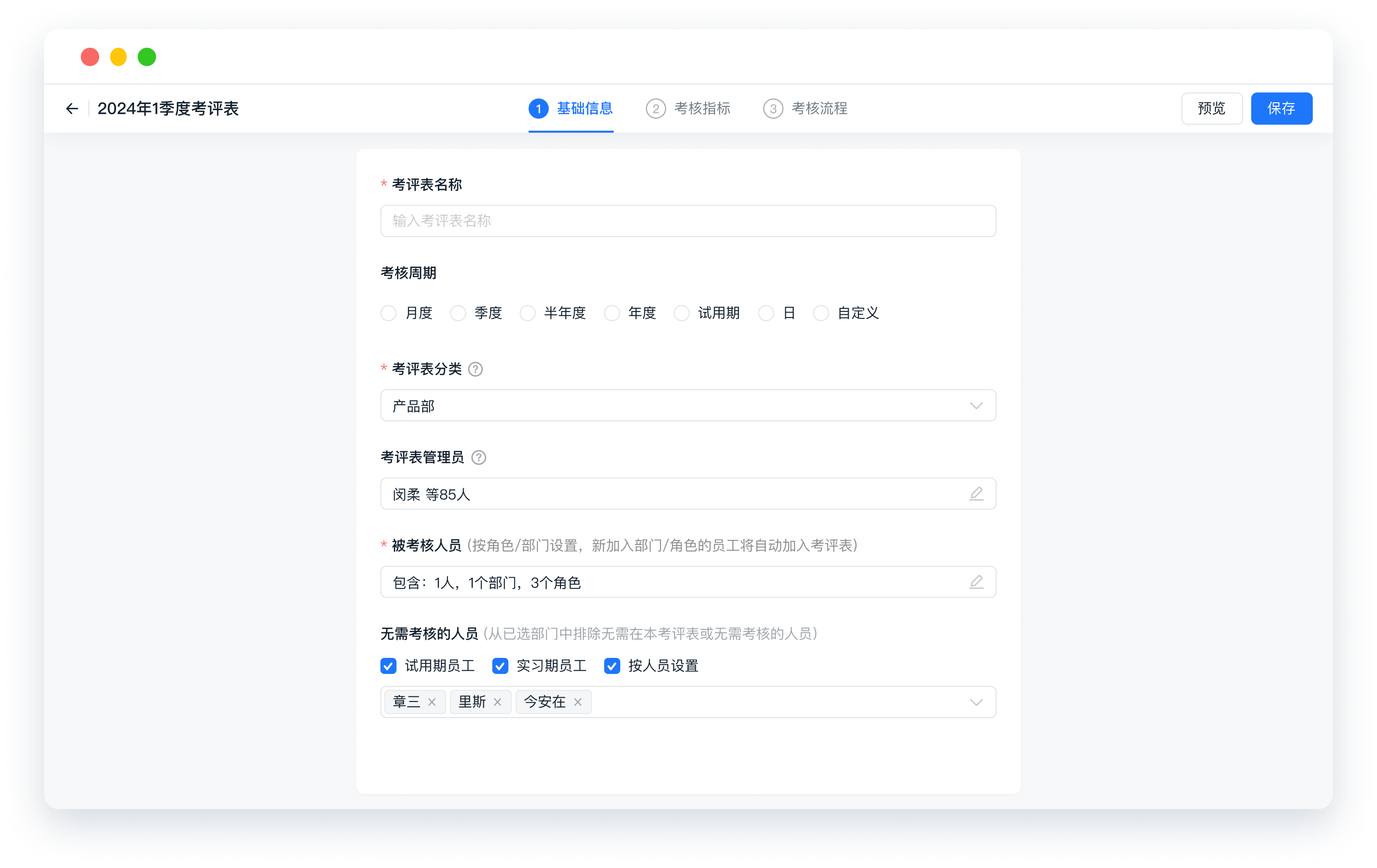Open help icon beside 考评表管理员

tap(479, 457)
